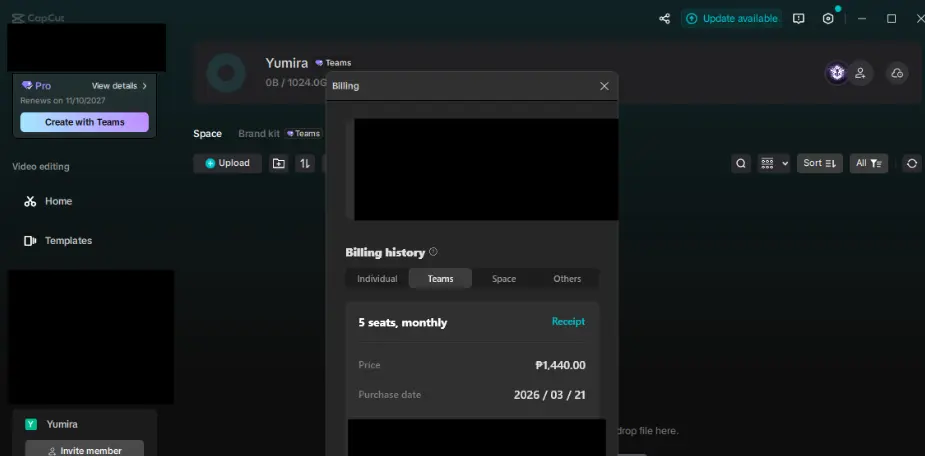
Task: Click the share icon in the title bar
Action: (x=664, y=18)
